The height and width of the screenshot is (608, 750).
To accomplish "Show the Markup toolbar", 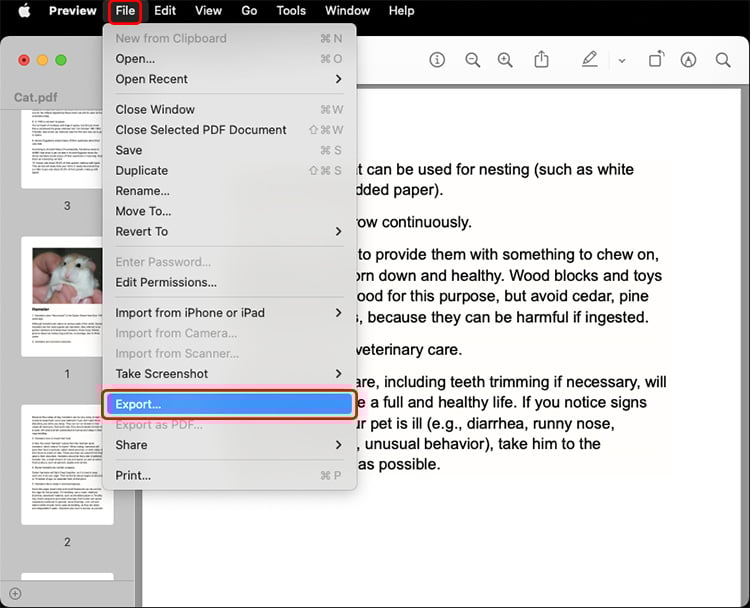I will point(688,60).
